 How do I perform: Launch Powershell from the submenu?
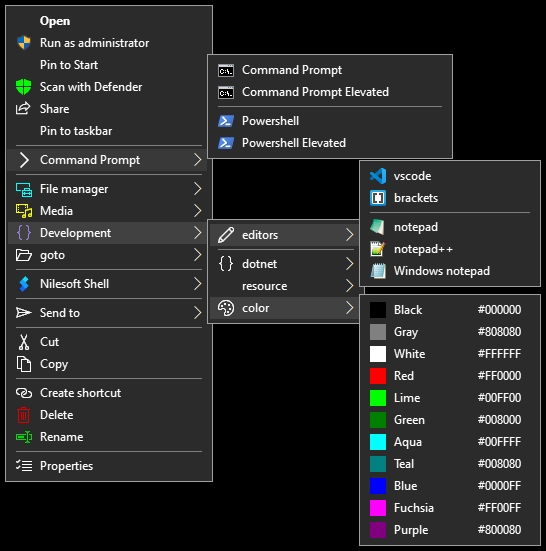[x=330, y=121]
